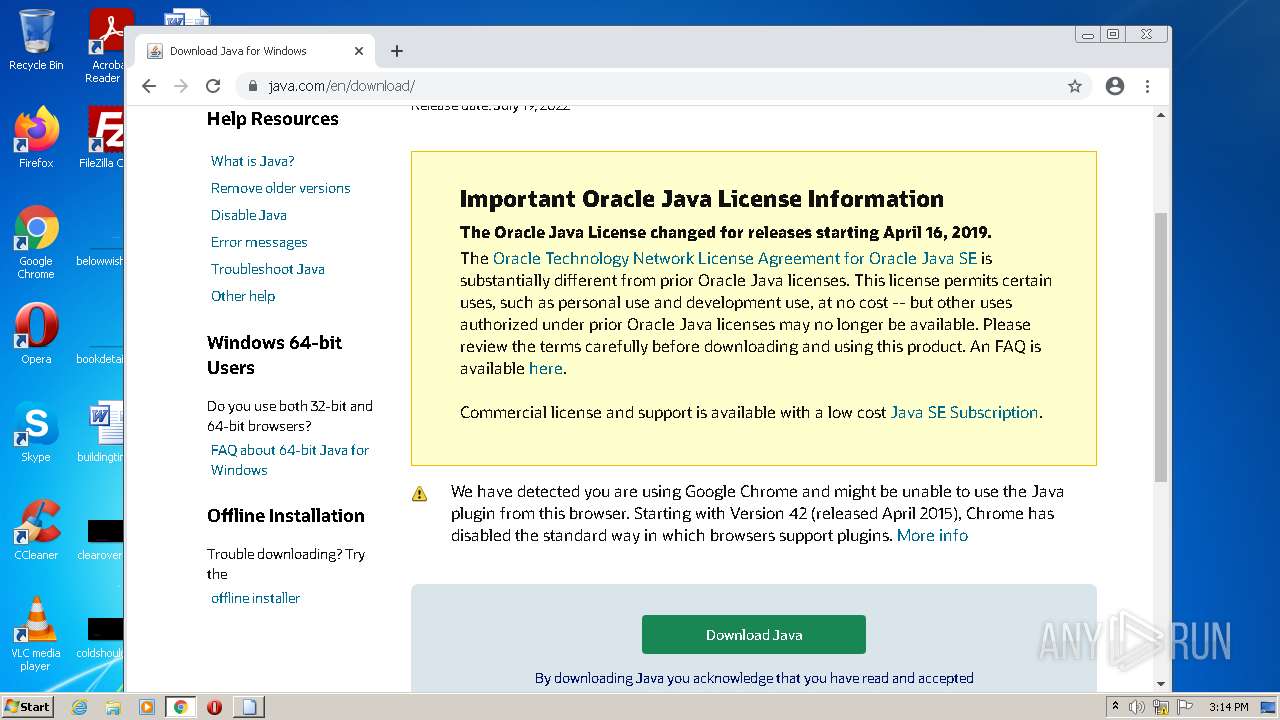
Task: Click the blank document taskbar button
Action: pyautogui.click(x=249, y=707)
